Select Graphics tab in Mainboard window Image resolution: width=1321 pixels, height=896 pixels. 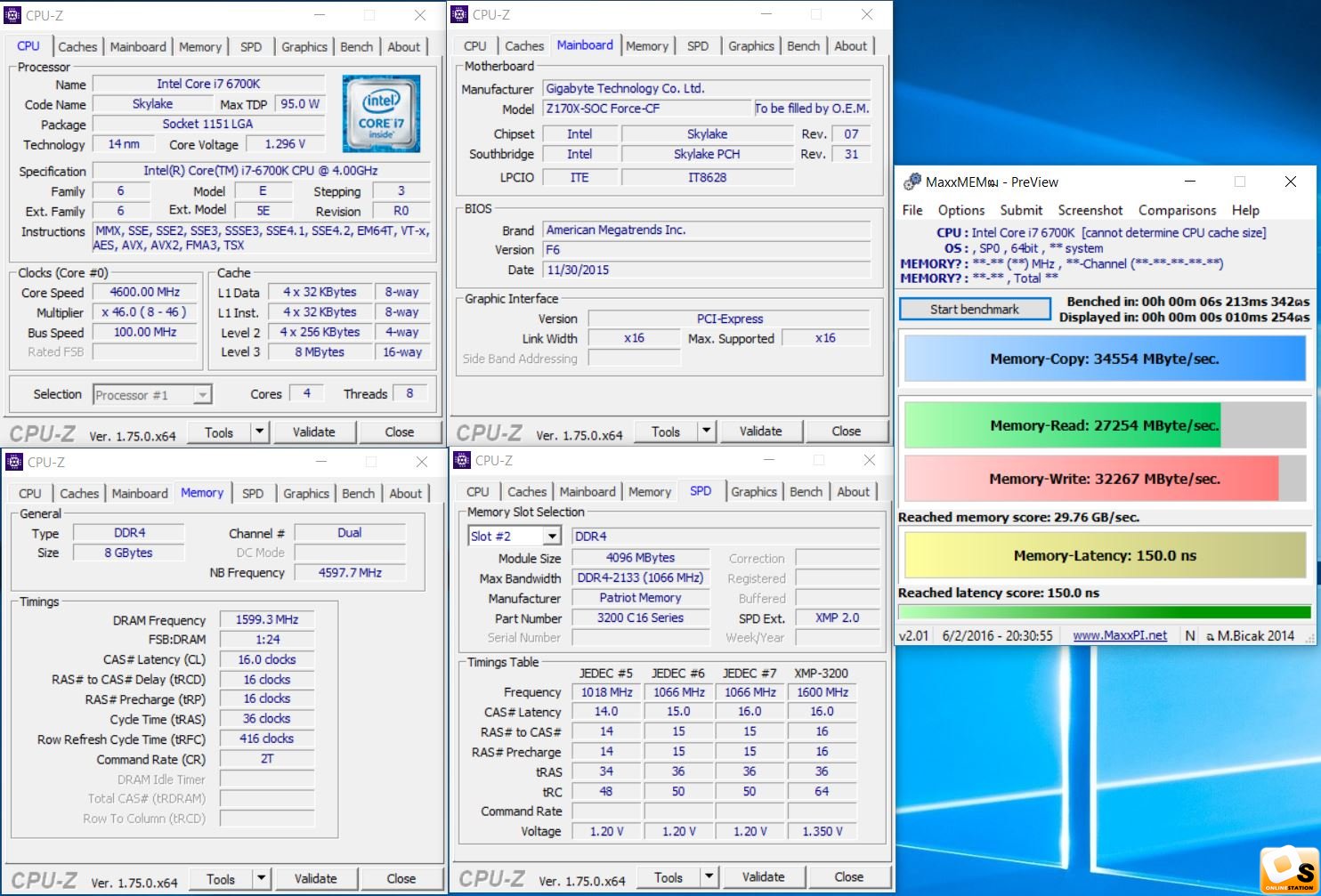[x=751, y=46]
